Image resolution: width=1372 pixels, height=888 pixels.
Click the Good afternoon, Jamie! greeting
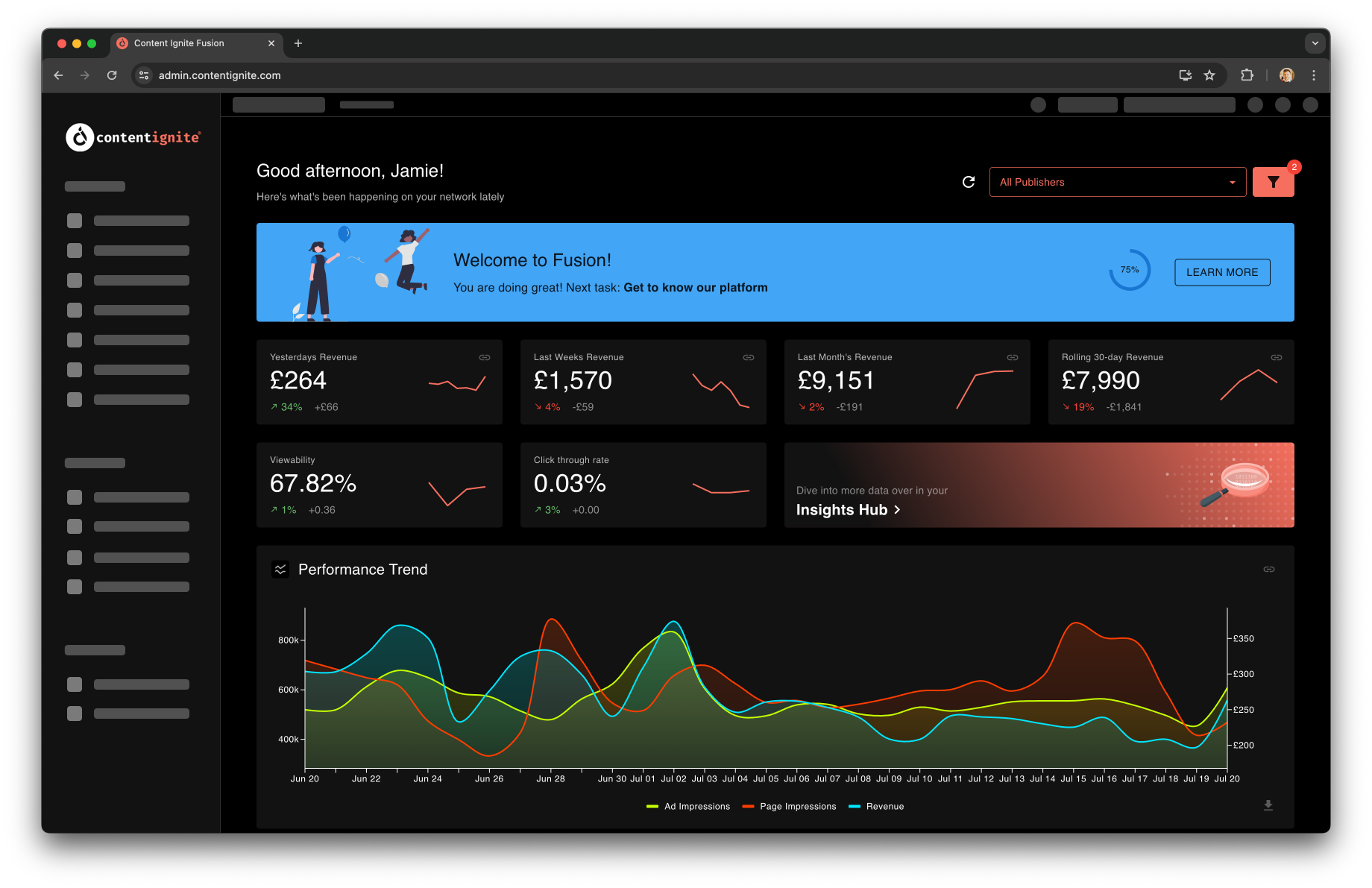click(x=350, y=171)
